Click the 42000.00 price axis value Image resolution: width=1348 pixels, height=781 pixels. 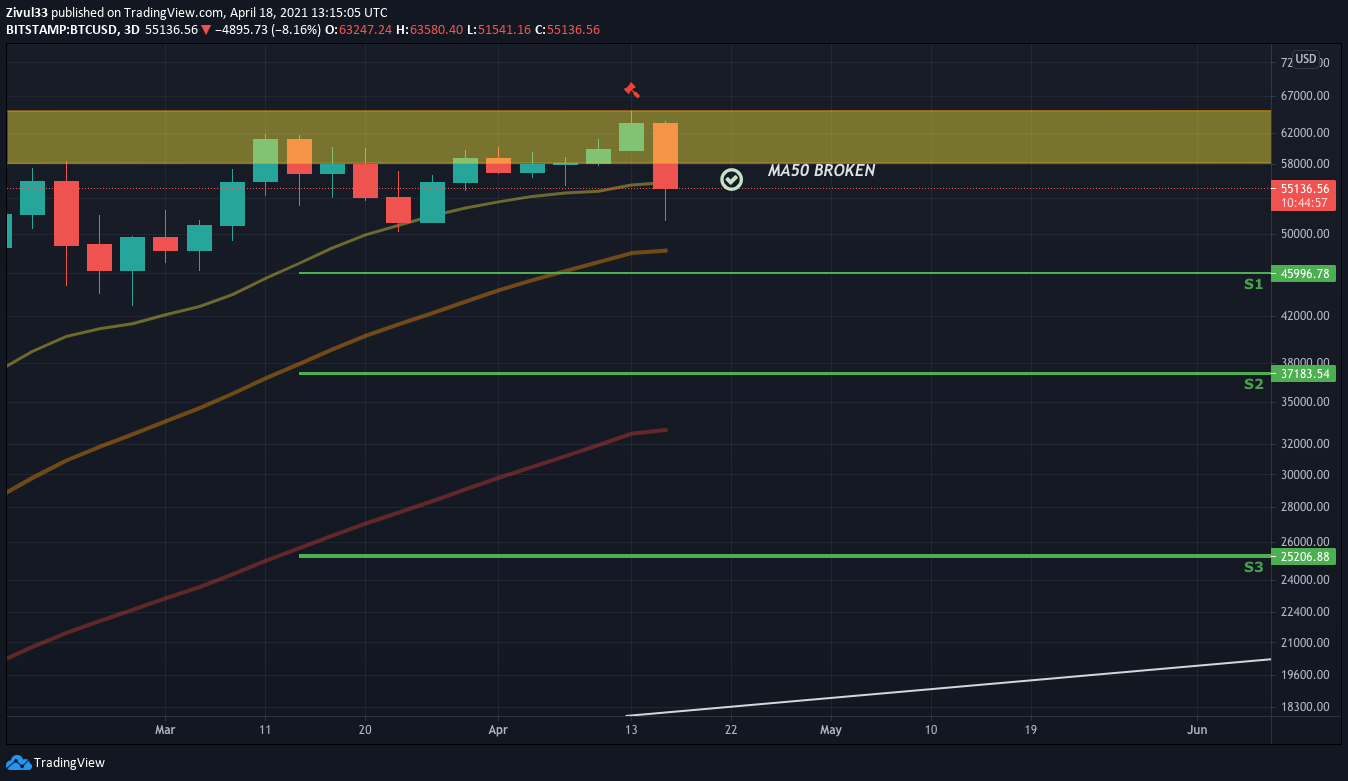pyautogui.click(x=1304, y=316)
